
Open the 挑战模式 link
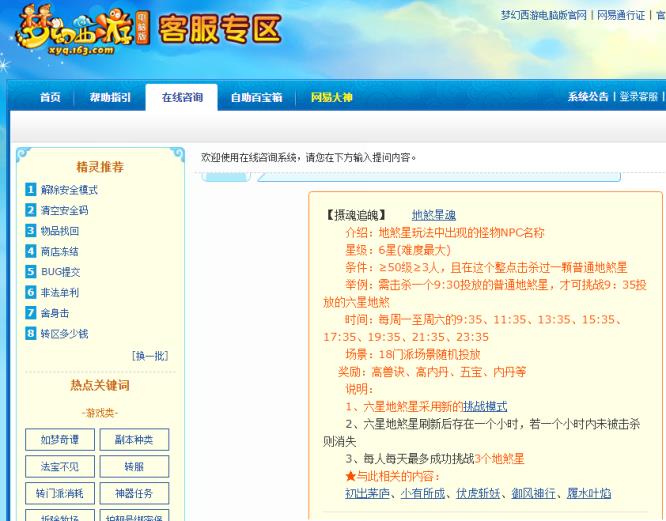pos(485,406)
